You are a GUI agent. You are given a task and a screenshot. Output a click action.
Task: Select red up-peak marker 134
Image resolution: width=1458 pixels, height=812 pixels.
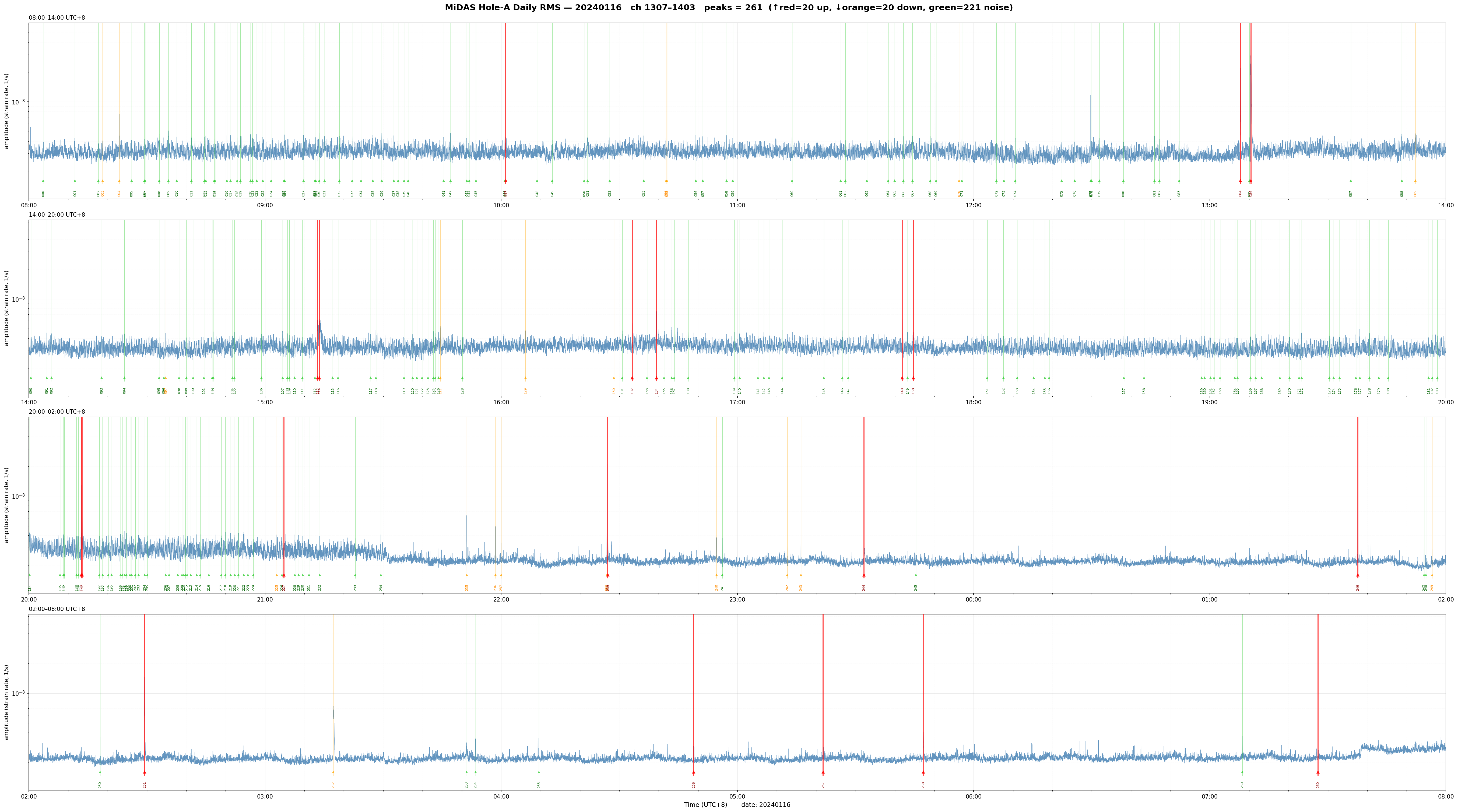point(656,378)
